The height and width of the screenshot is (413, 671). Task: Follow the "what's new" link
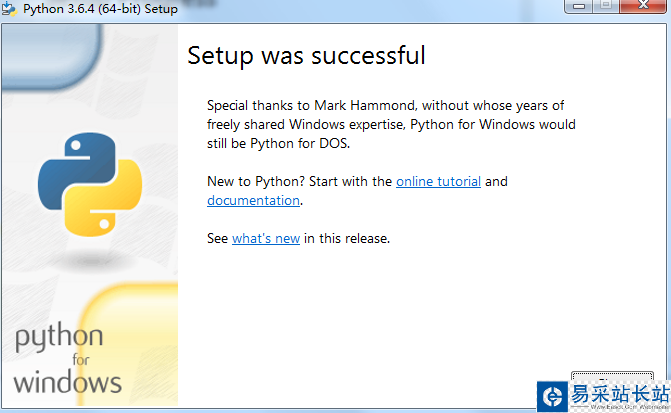265,238
